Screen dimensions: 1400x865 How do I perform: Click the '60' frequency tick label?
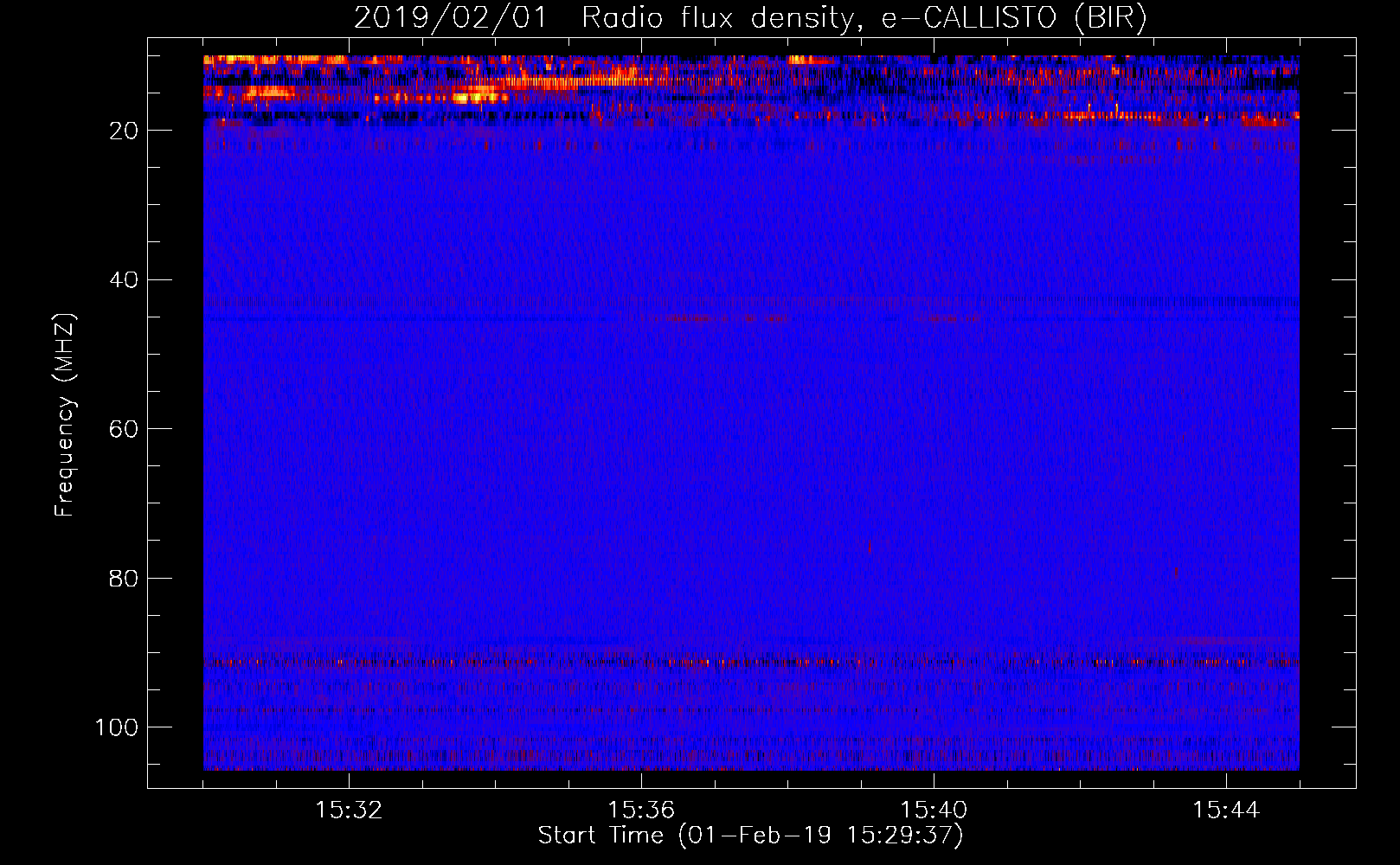pyautogui.click(x=124, y=429)
